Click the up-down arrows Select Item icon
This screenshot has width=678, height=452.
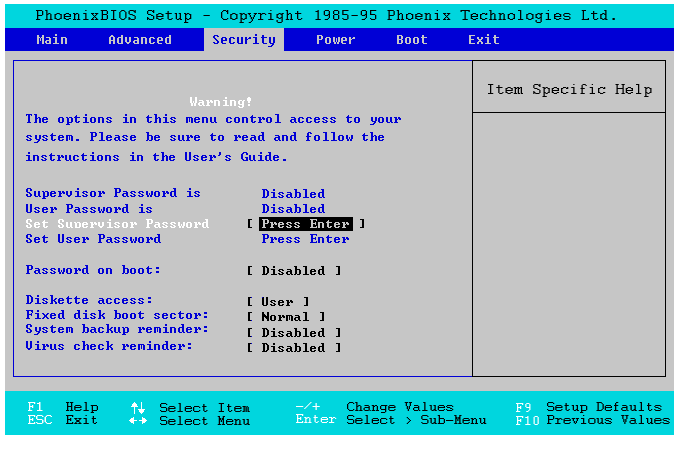[137, 407]
